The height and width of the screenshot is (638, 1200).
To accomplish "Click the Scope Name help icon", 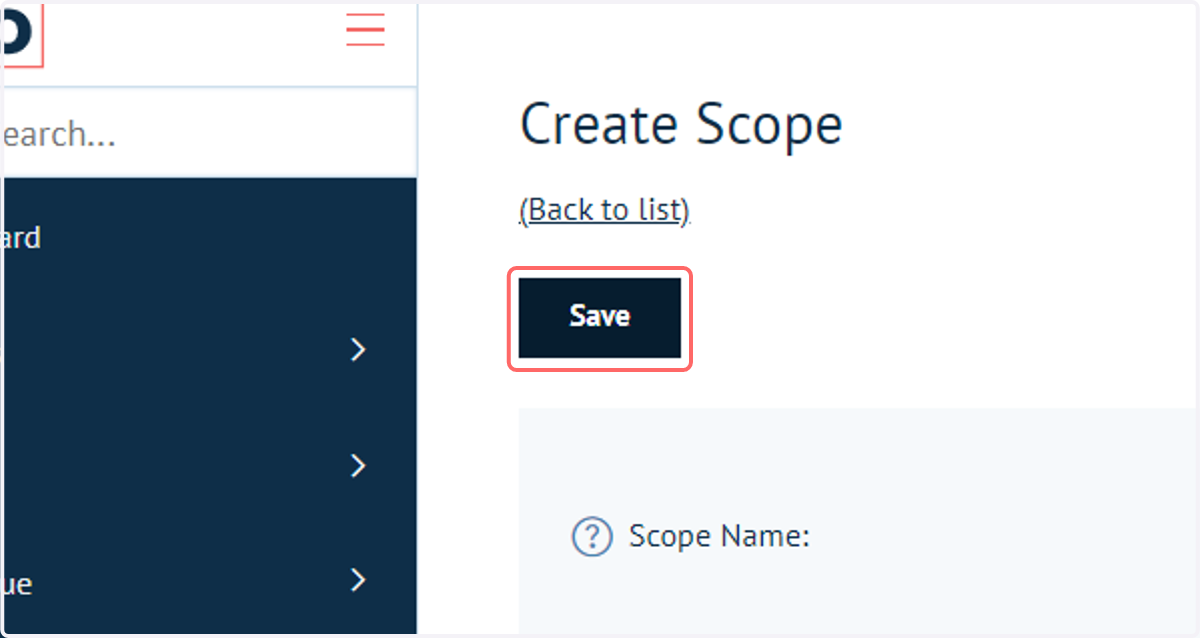I will 592,537.
